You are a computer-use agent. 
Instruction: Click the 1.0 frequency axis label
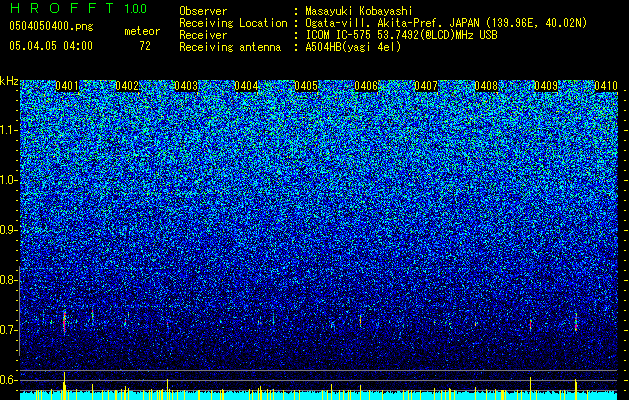(x=9, y=181)
